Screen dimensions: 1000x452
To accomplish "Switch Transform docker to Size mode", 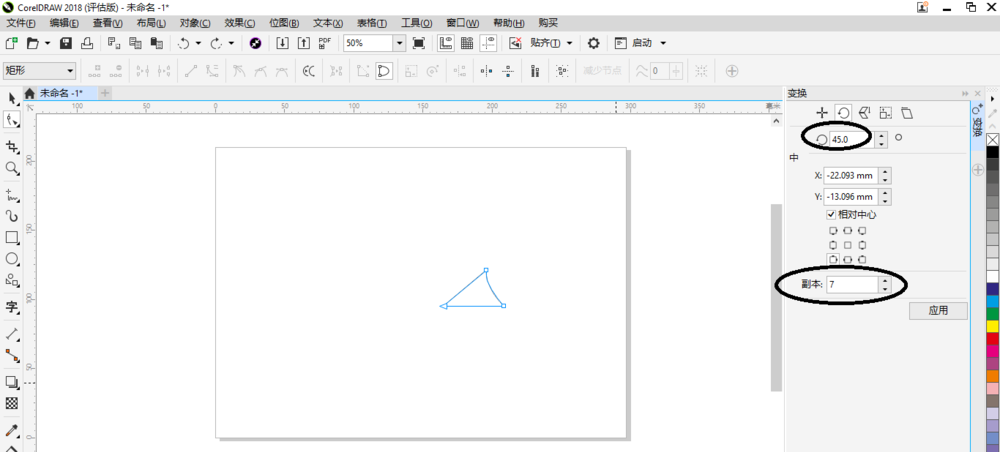I will click(x=885, y=113).
